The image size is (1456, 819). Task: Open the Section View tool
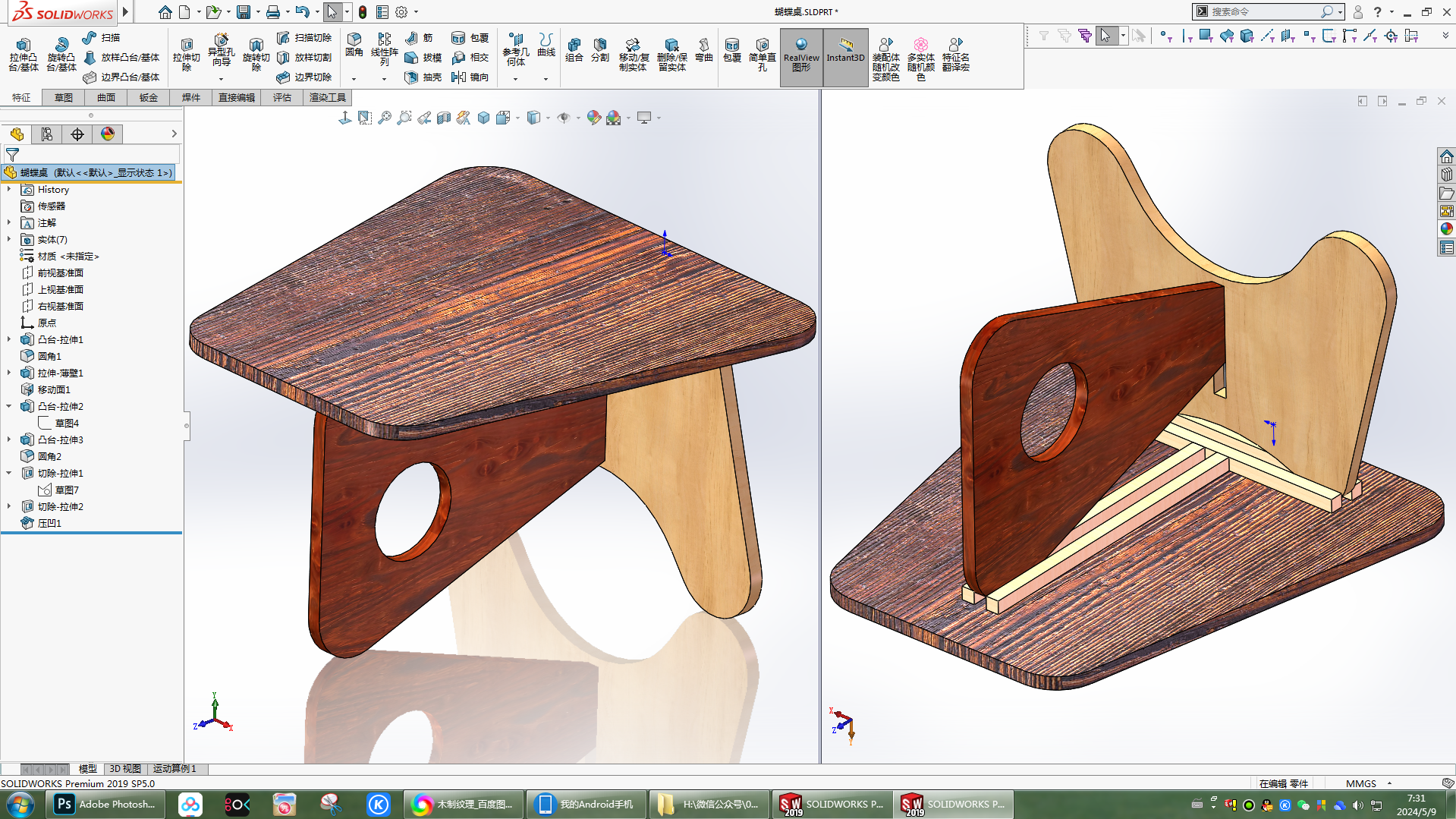click(x=444, y=118)
